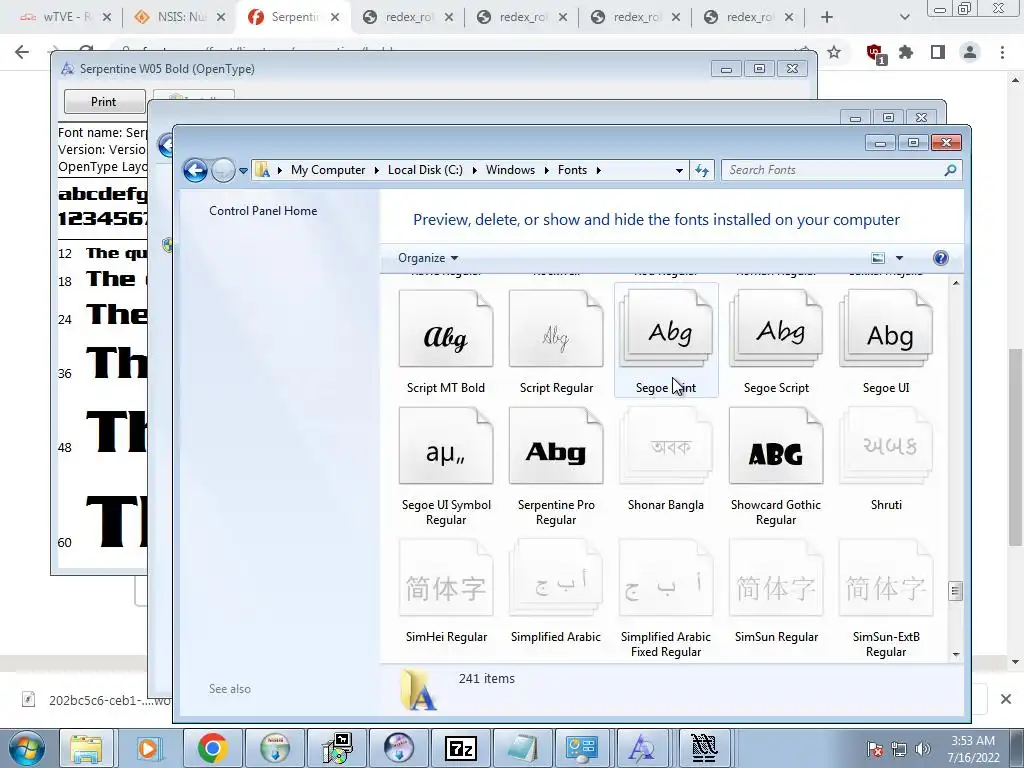Click the Search Fonts field
The image size is (1024, 768).
point(841,170)
